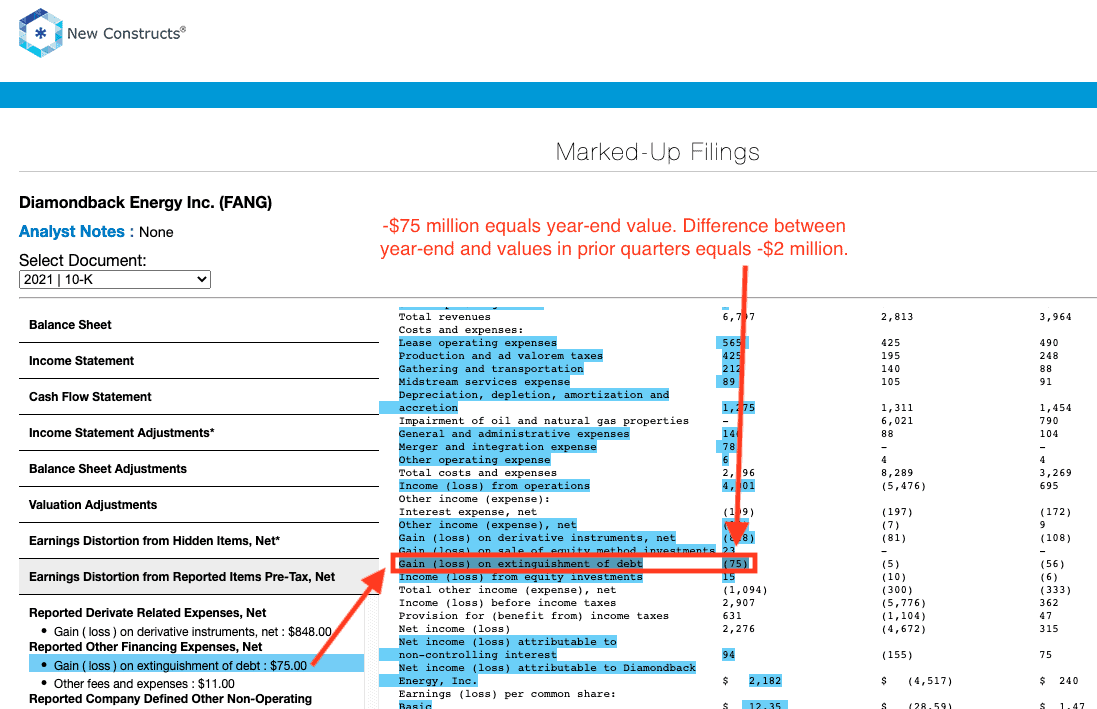
Task: Click highlighted Gathering and transportation label
Action: [491, 369]
